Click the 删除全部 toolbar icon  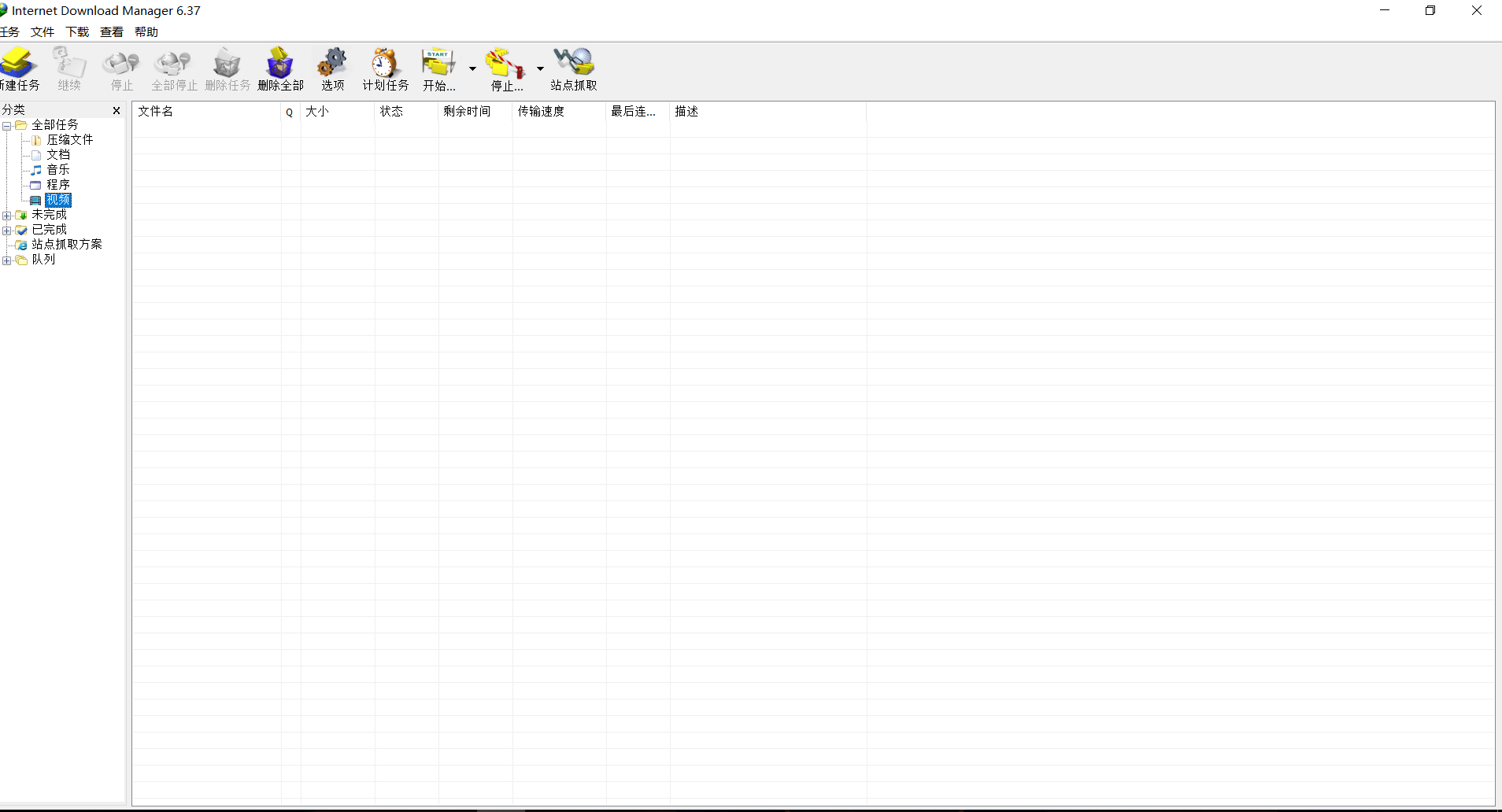280,68
